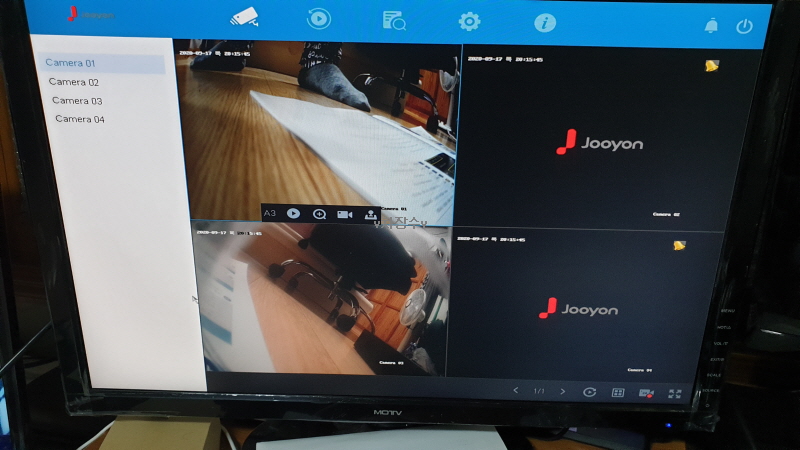800x450 pixels.
Task: Change the window division layout icon
Action: coord(618,392)
